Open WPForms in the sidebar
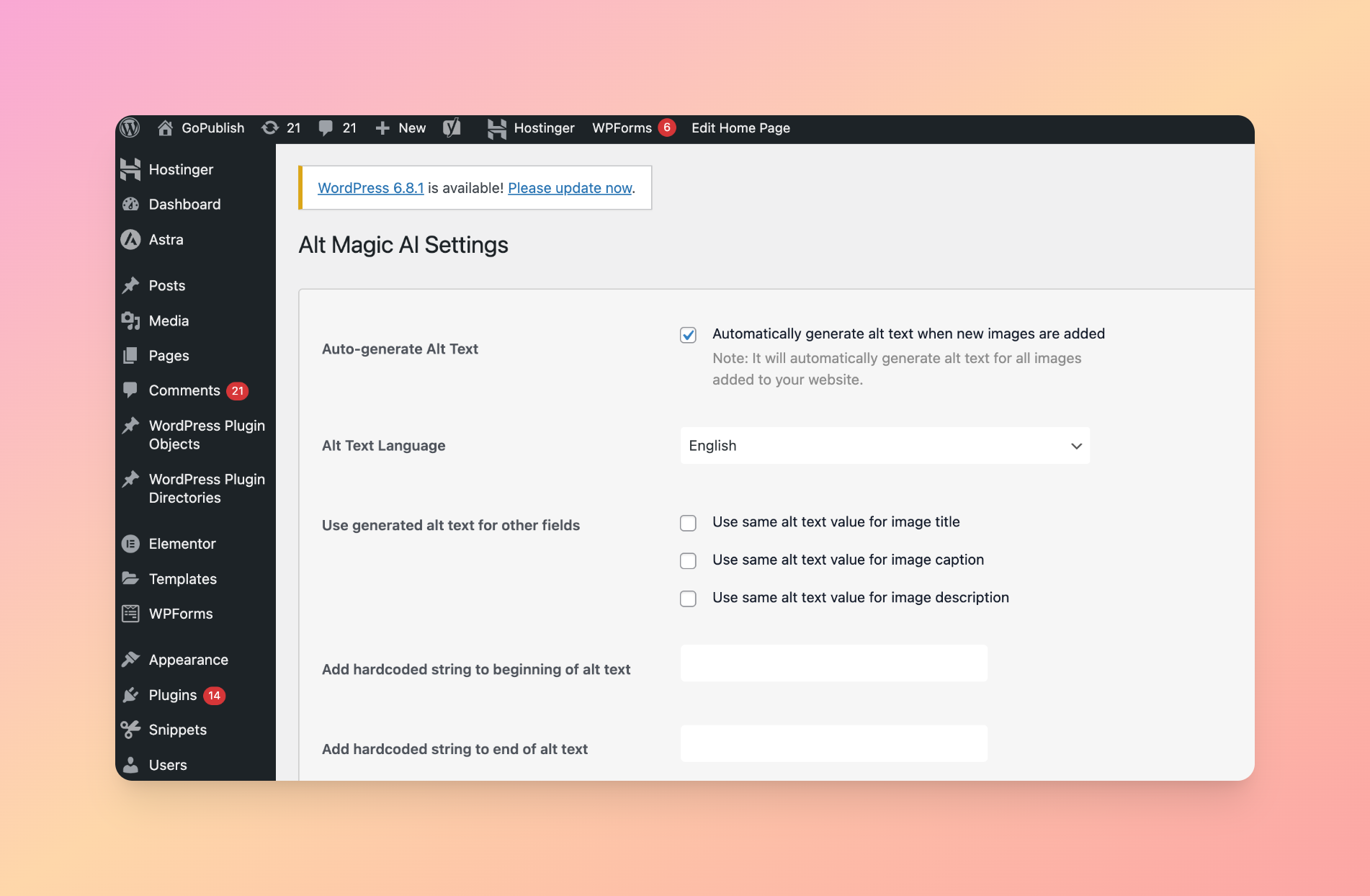Screen dimensions: 1370x896 pyautogui.click(x=195, y=614)
